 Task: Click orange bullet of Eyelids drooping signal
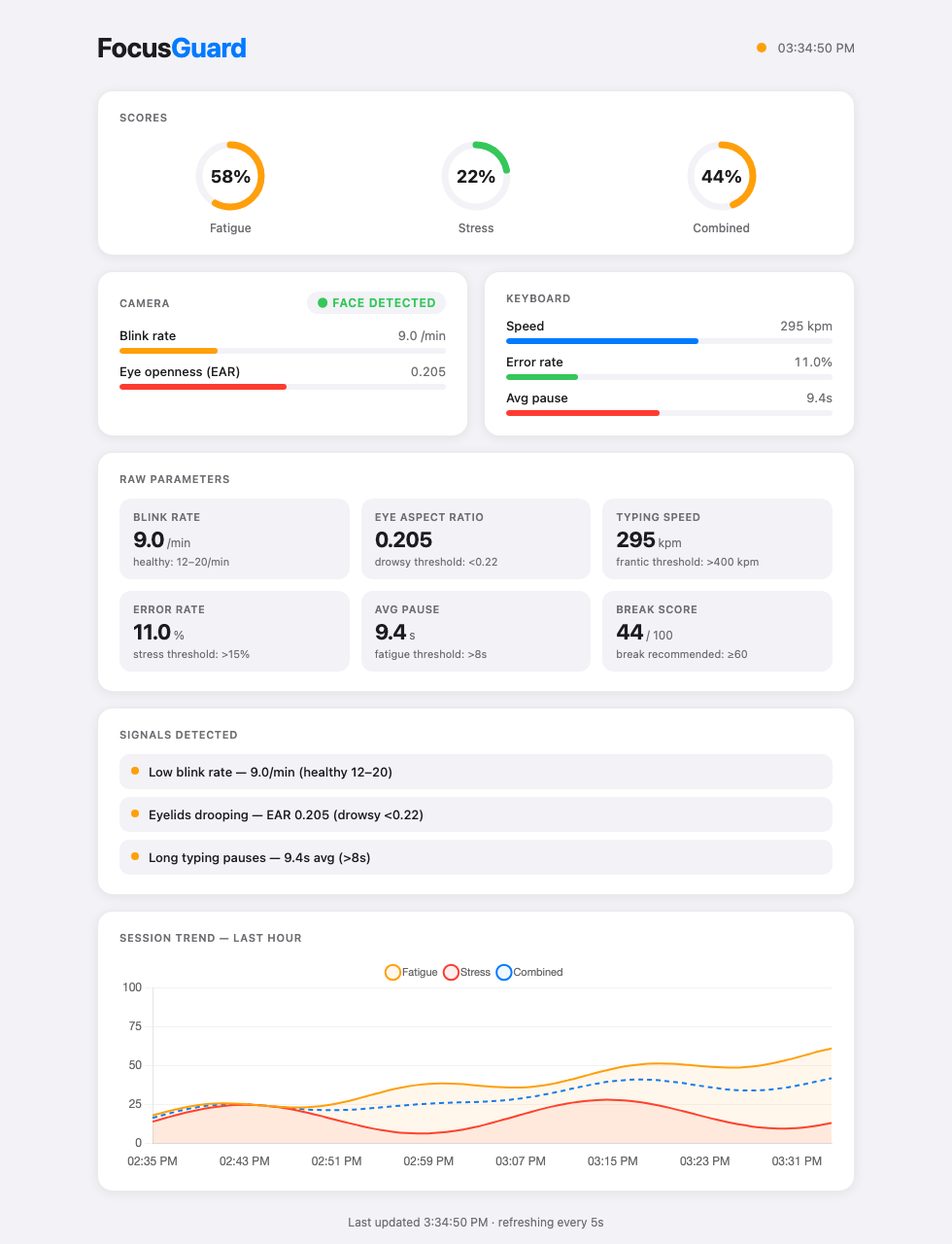click(x=135, y=813)
